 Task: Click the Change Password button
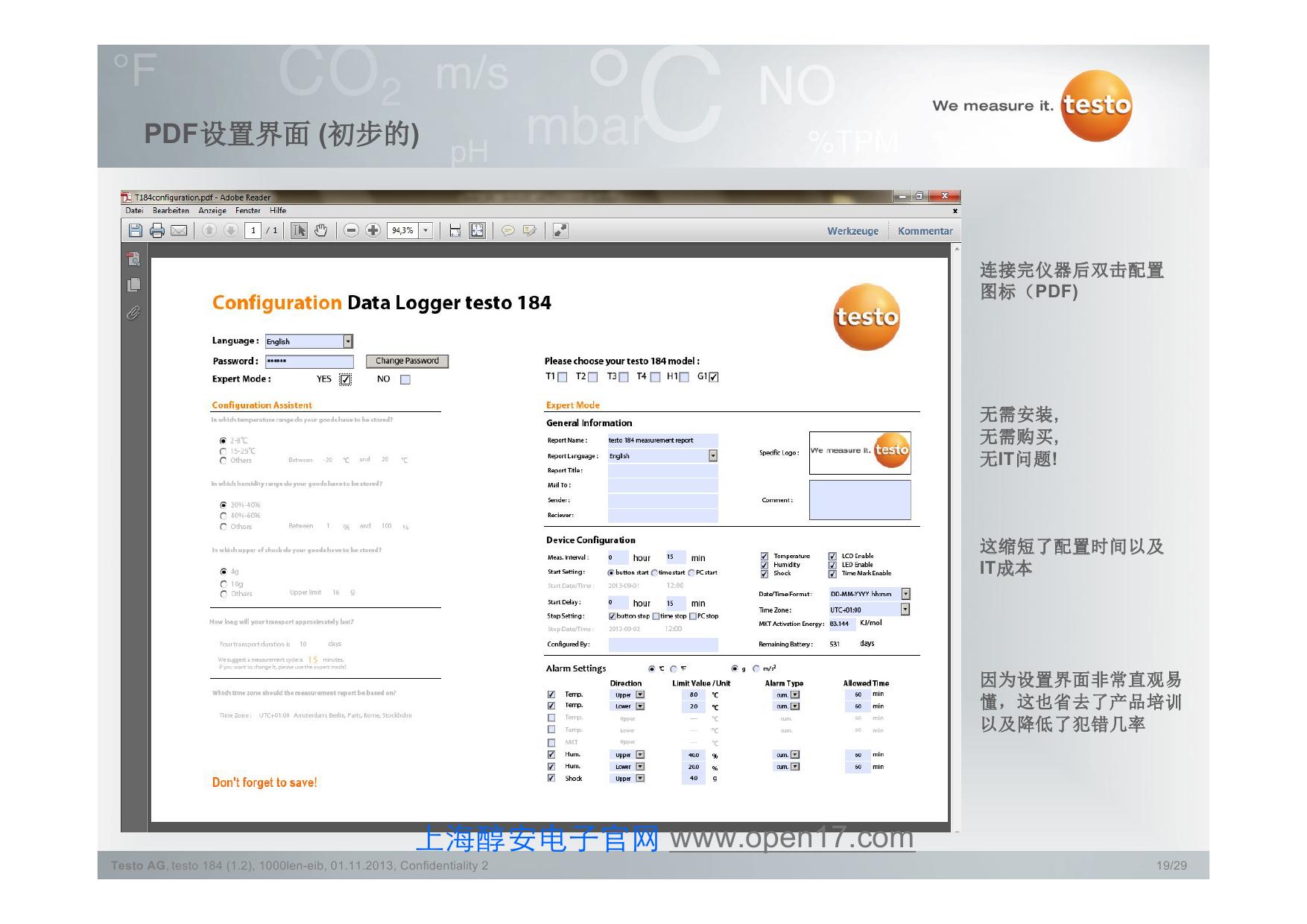tap(407, 361)
